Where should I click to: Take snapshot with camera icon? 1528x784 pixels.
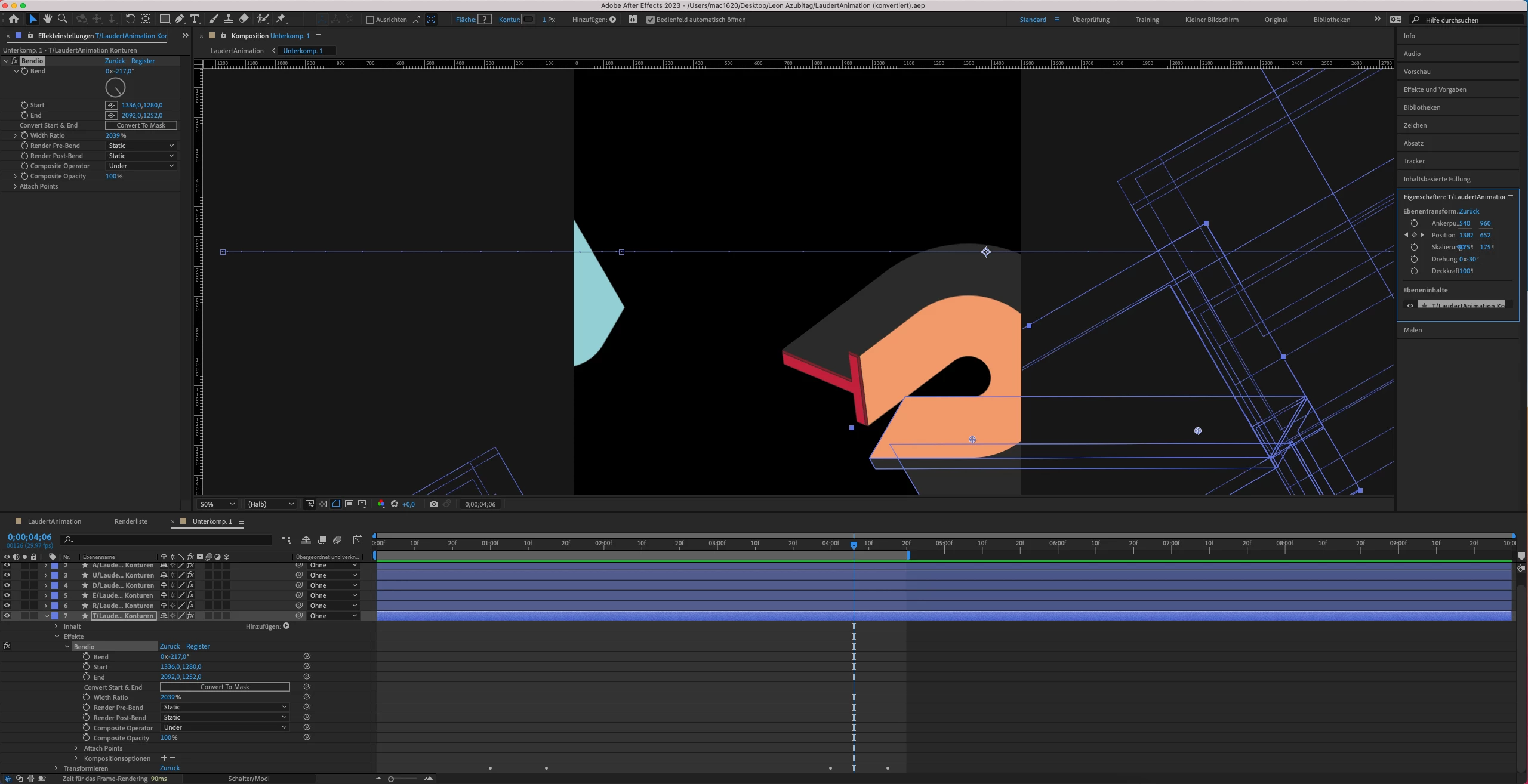(434, 504)
